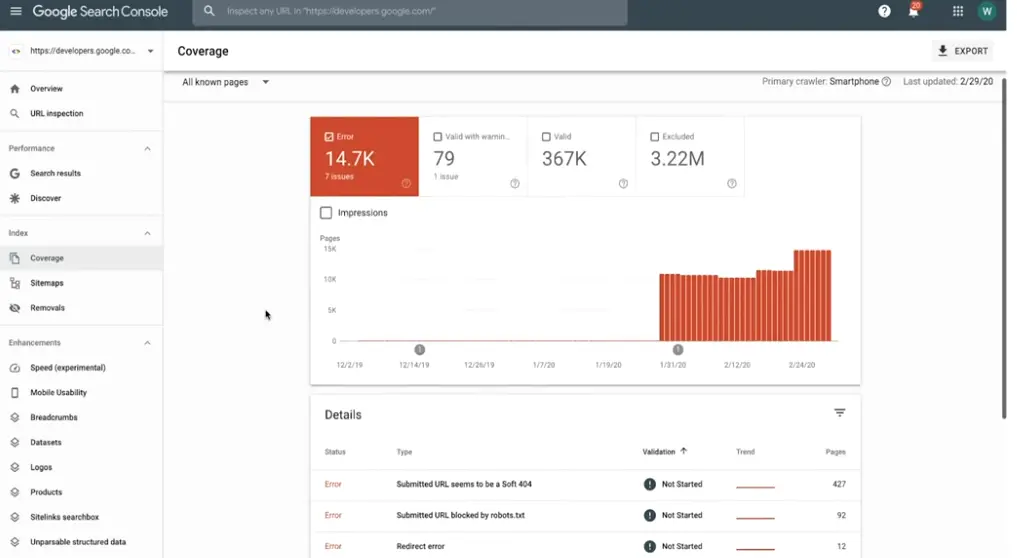This screenshot has width=1017, height=558.
Task: Click help icon on Excluded card
Action: [732, 184]
